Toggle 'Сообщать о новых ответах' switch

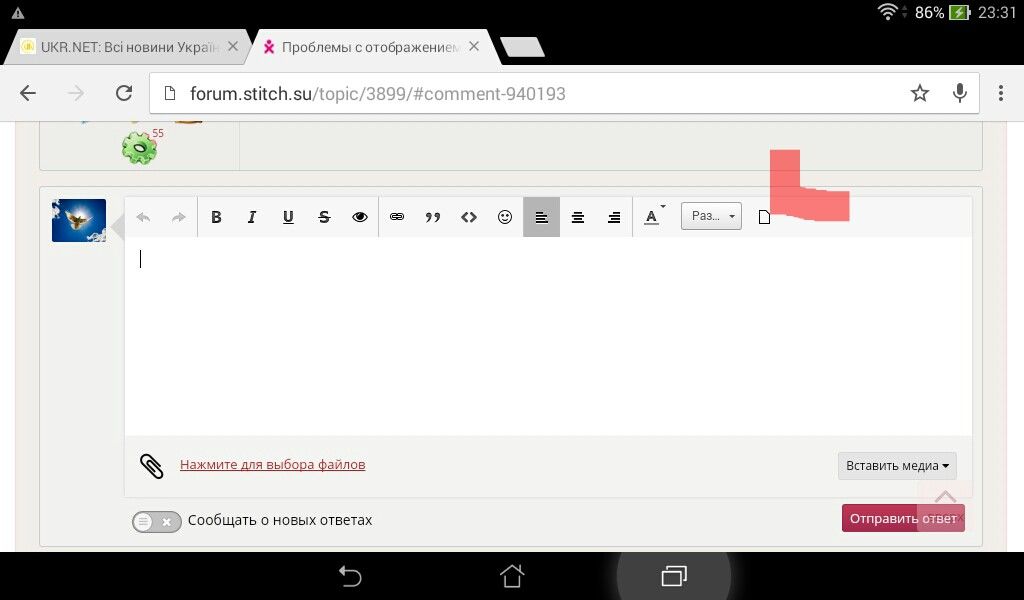[x=157, y=521]
